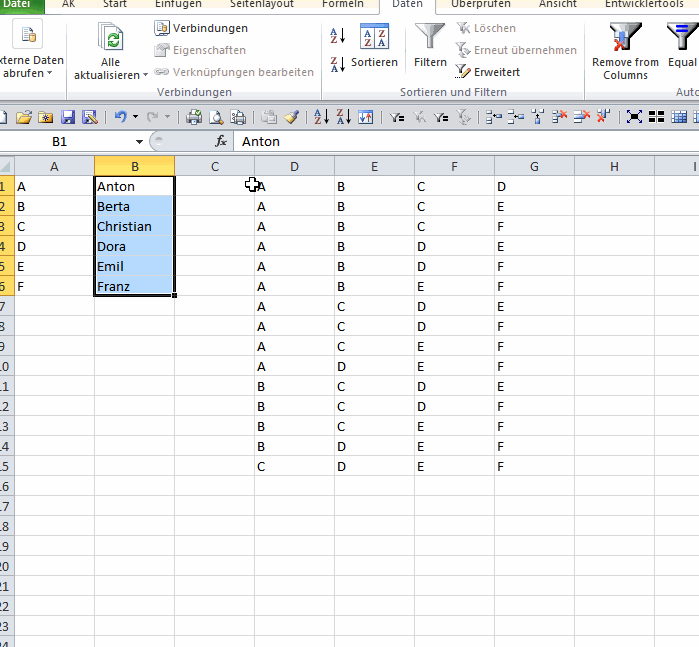Click the Open folder icon in quick toolbar
This screenshot has width=699, height=647.
click(24, 117)
